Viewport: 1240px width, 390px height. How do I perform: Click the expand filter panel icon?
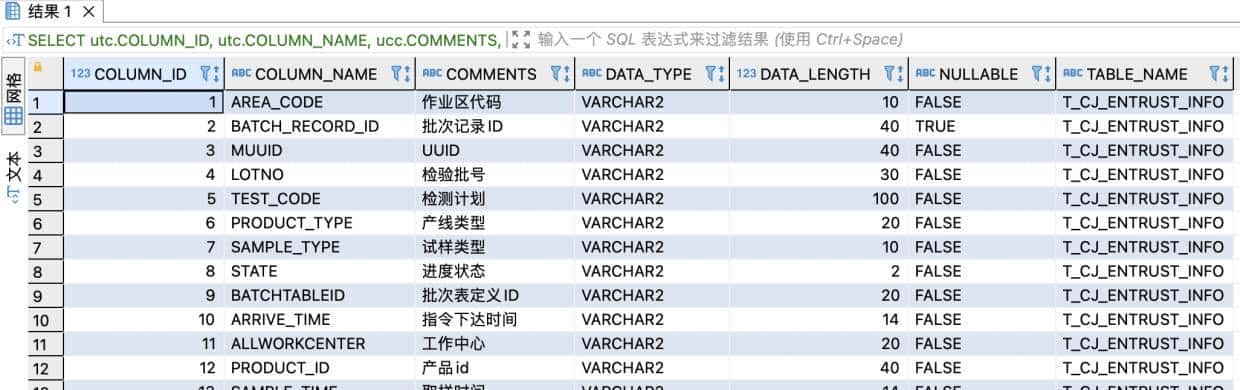[x=520, y=40]
